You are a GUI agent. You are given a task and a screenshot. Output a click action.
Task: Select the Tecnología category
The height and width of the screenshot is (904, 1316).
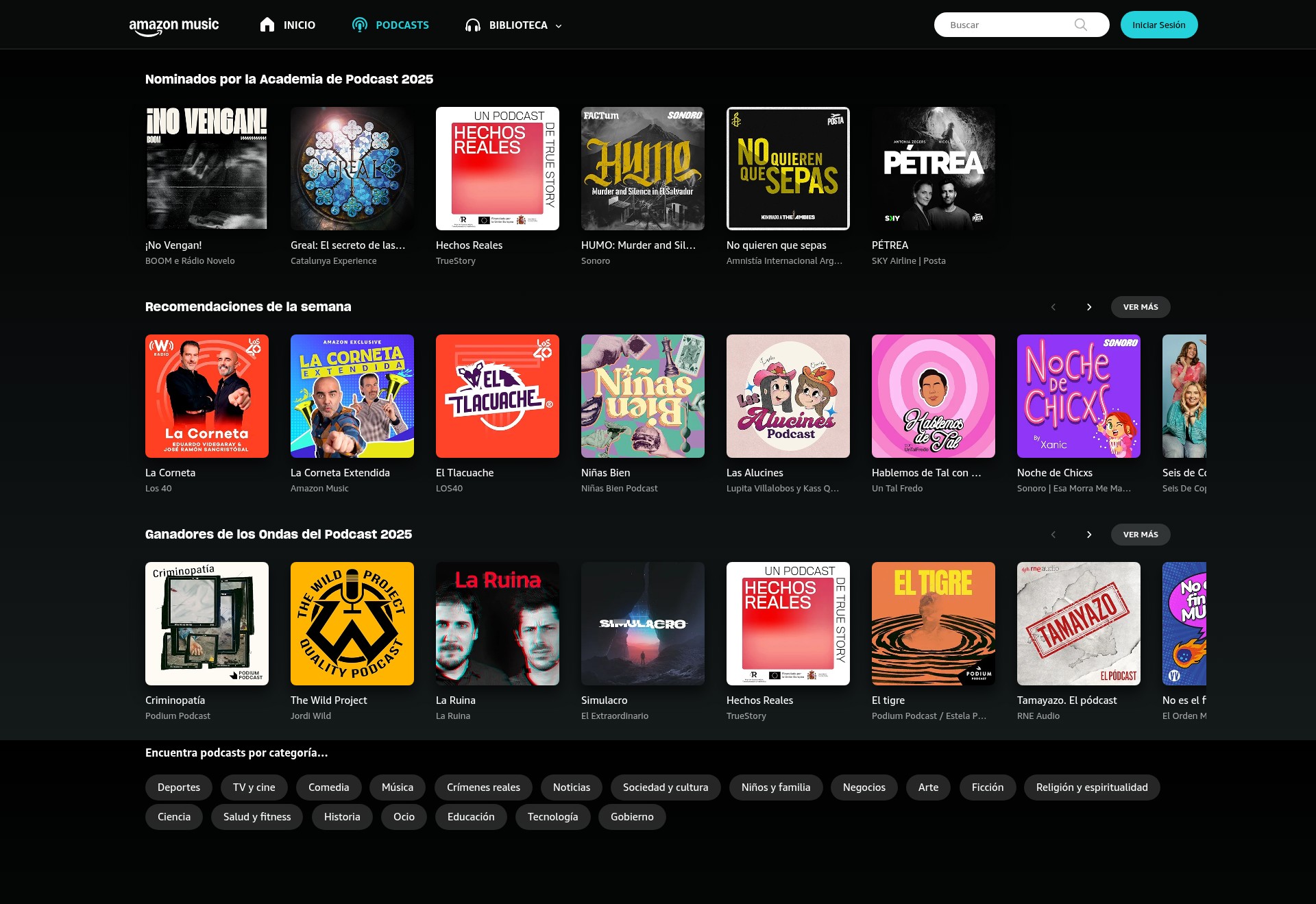(x=552, y=817)
